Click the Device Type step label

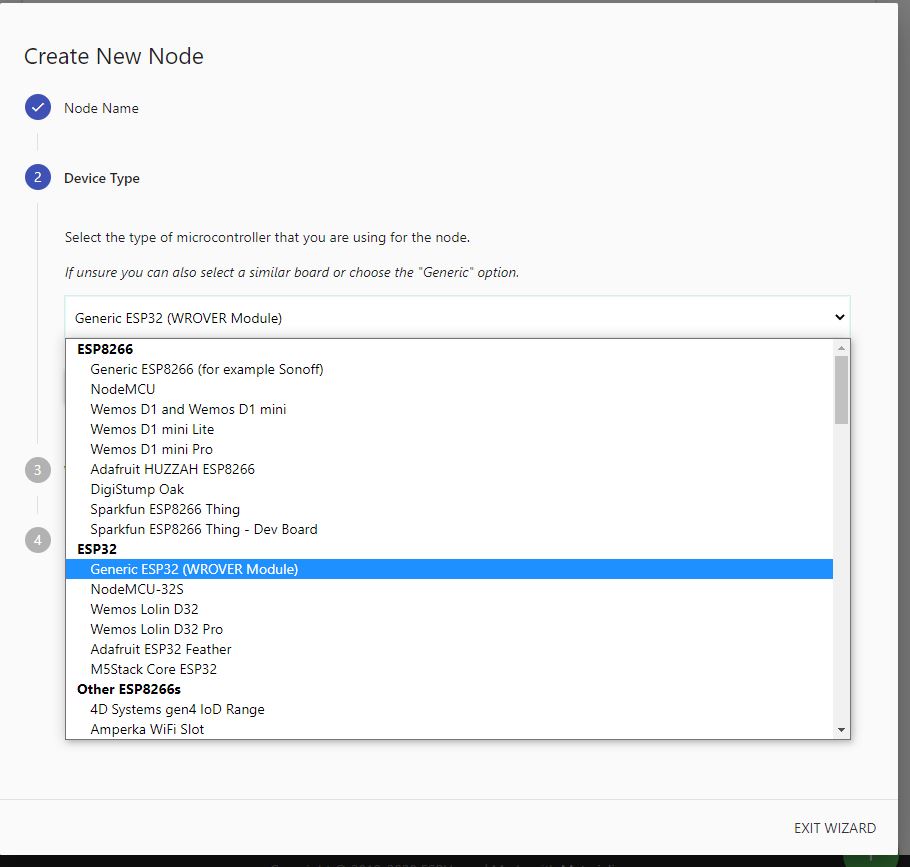[102, 178]
